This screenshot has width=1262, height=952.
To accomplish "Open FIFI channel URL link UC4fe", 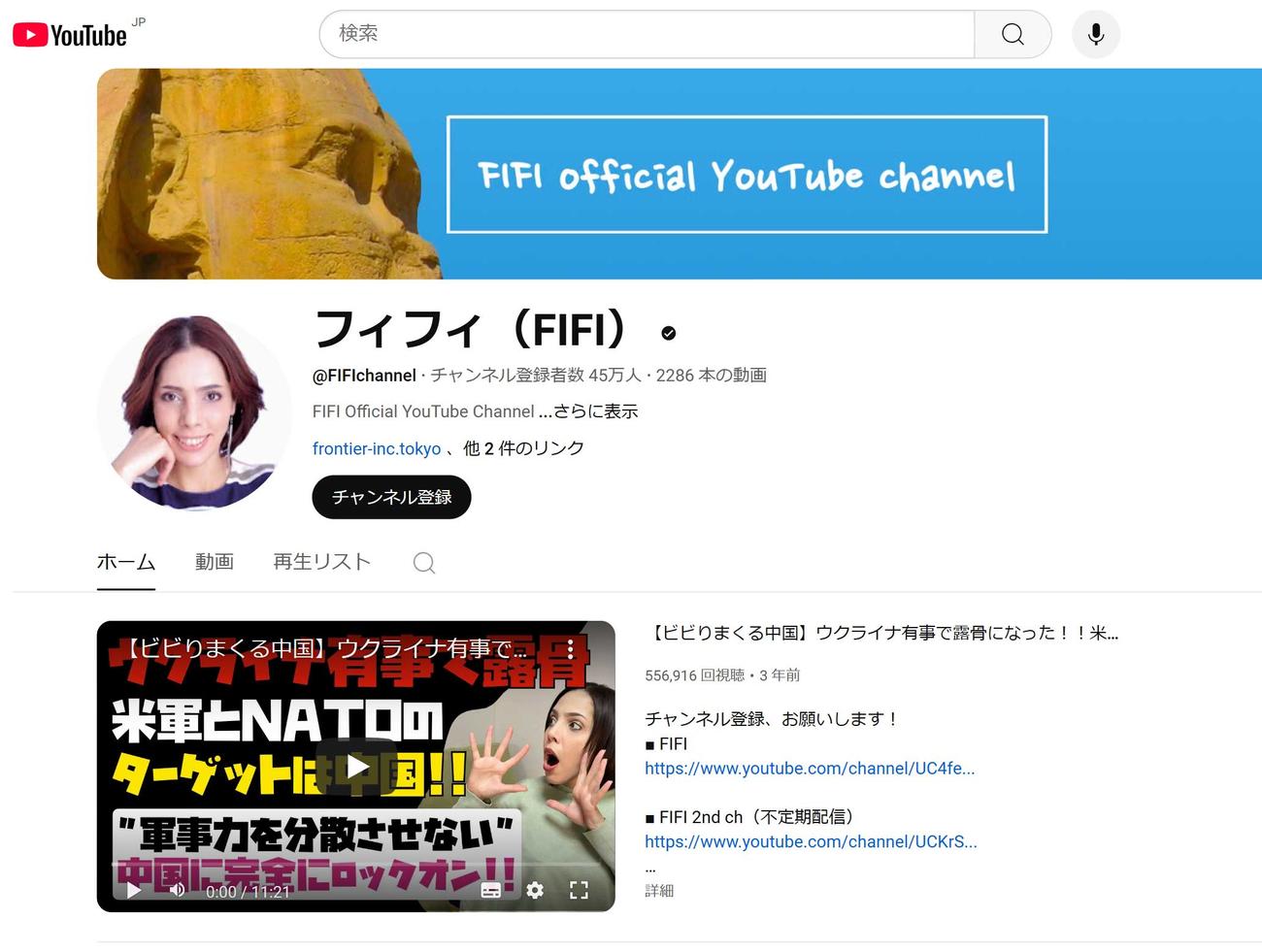I will tap(810, 769).
